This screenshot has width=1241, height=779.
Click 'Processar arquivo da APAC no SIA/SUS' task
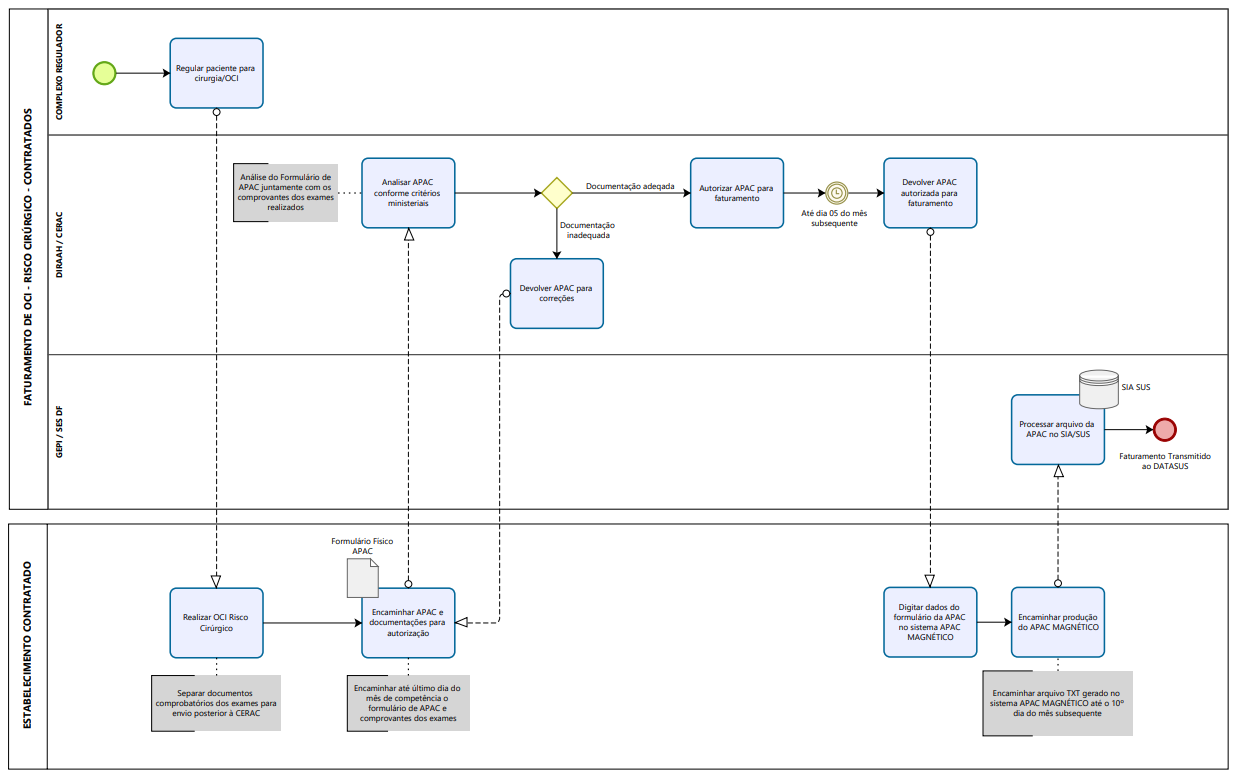(x=1058, y=429)
